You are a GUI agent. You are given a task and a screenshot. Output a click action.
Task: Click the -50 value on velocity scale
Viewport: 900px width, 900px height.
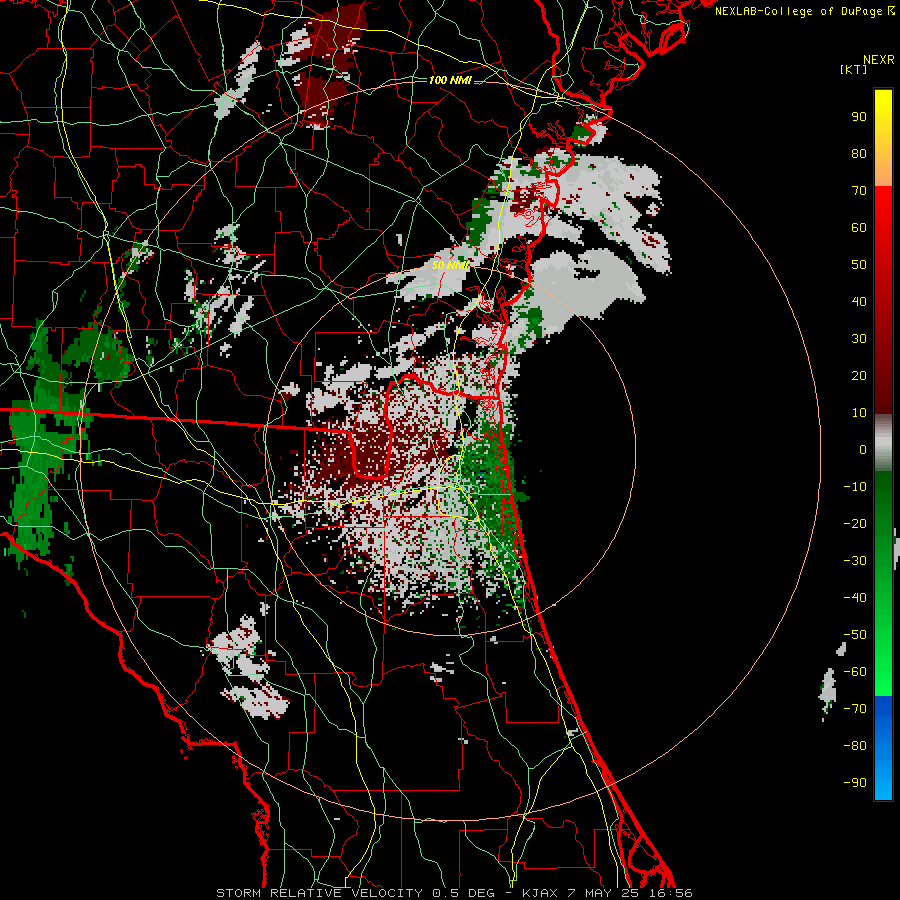[855, 635]
